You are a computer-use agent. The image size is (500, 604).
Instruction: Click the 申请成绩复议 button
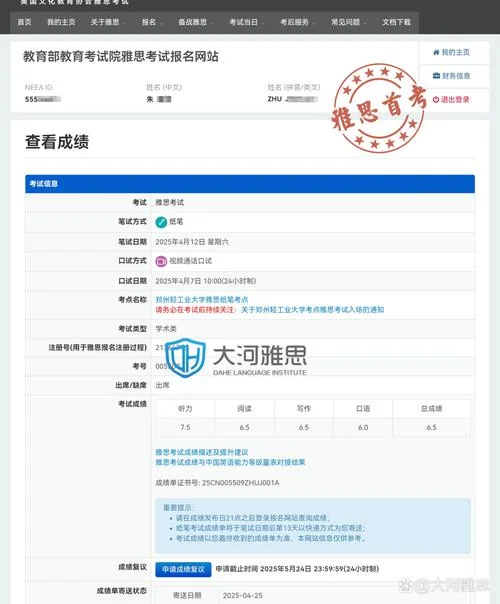pos(183,569)
